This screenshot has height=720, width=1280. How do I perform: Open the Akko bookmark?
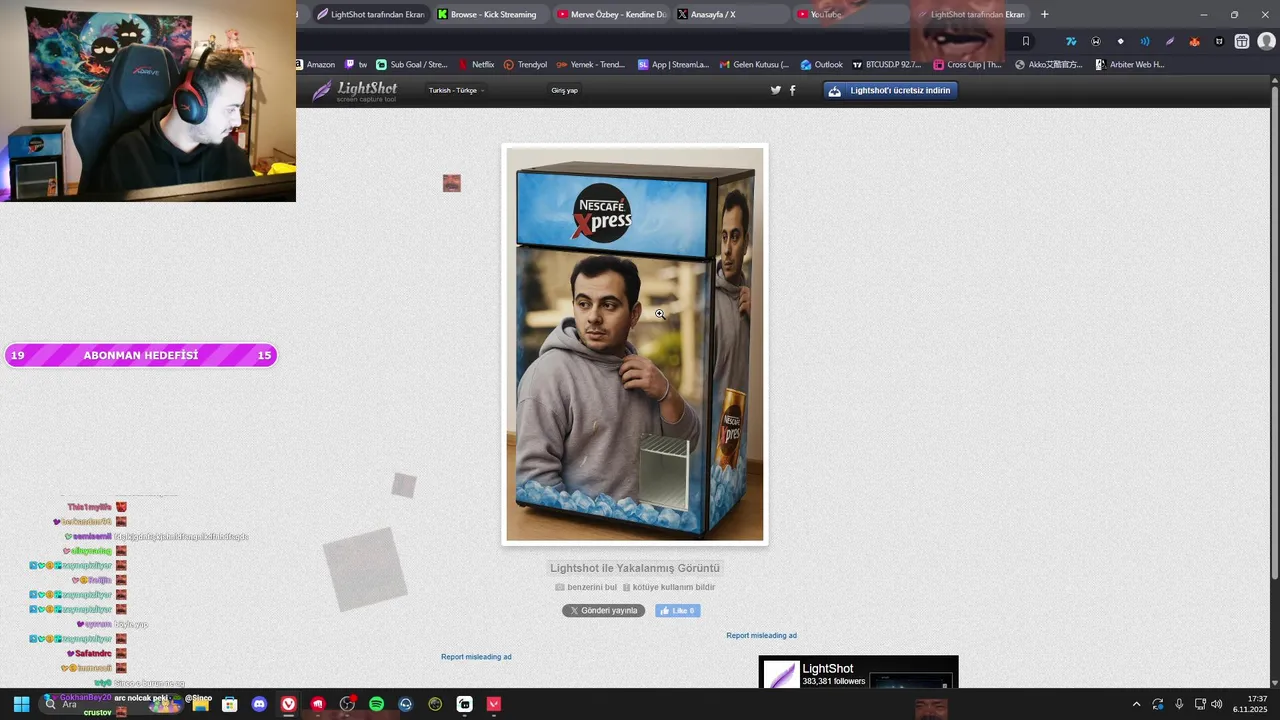[1048, 64]
